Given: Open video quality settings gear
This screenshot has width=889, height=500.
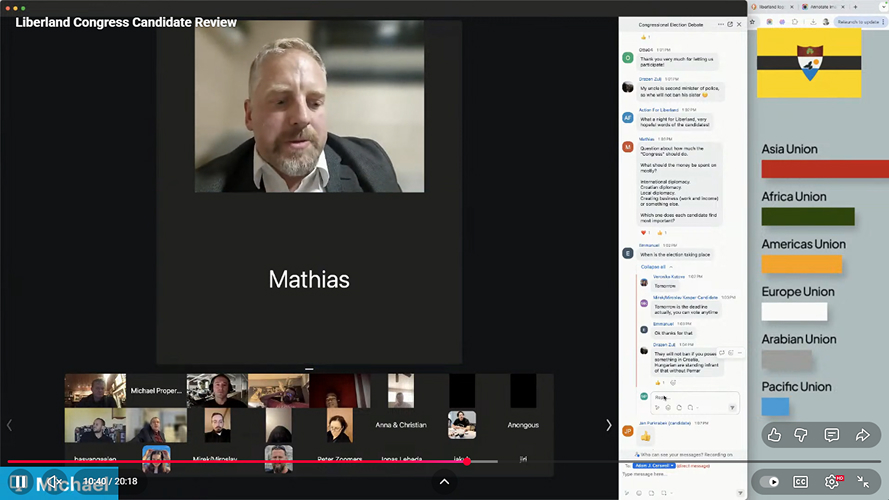Looking at the screenshot, I should tap(832, 481).
